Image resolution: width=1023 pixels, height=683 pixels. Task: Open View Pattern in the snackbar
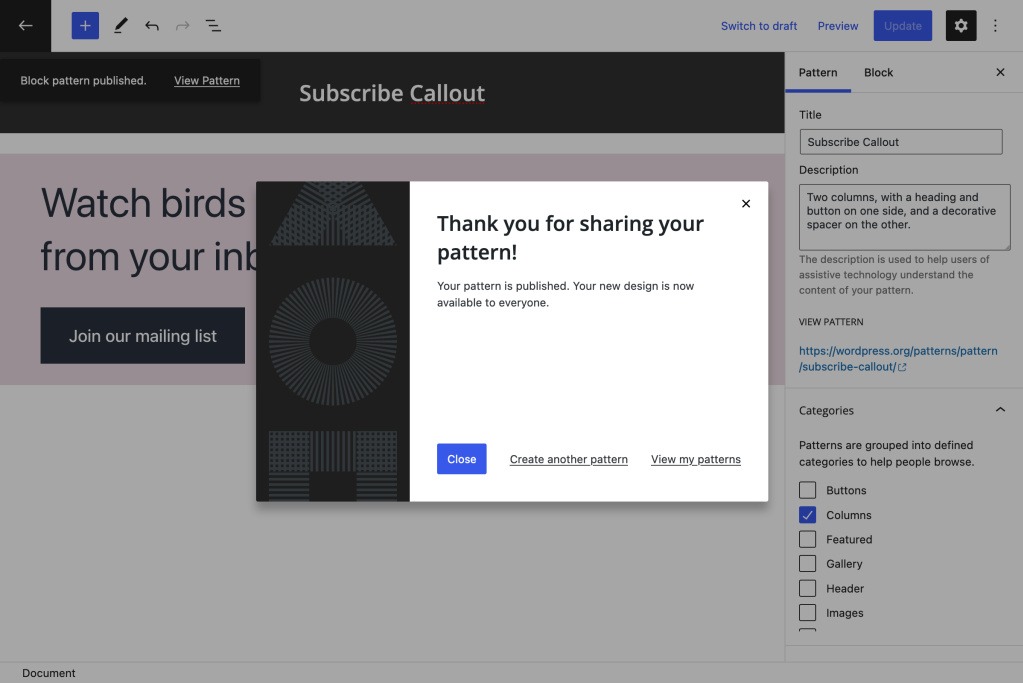point(207,80)
